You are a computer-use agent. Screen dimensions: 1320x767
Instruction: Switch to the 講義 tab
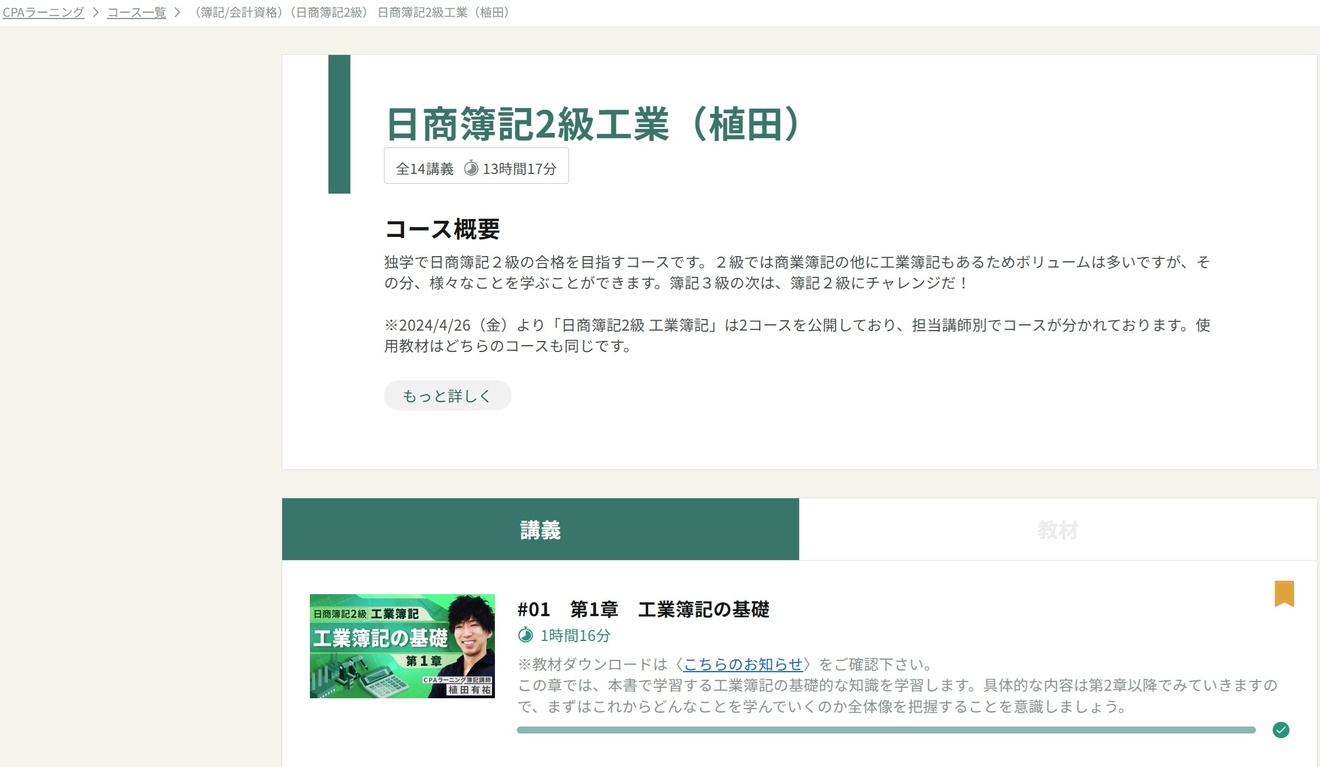540,529
